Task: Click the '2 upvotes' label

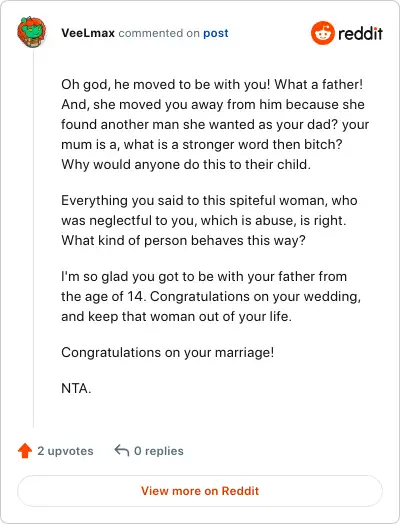Action: (65, 451)
